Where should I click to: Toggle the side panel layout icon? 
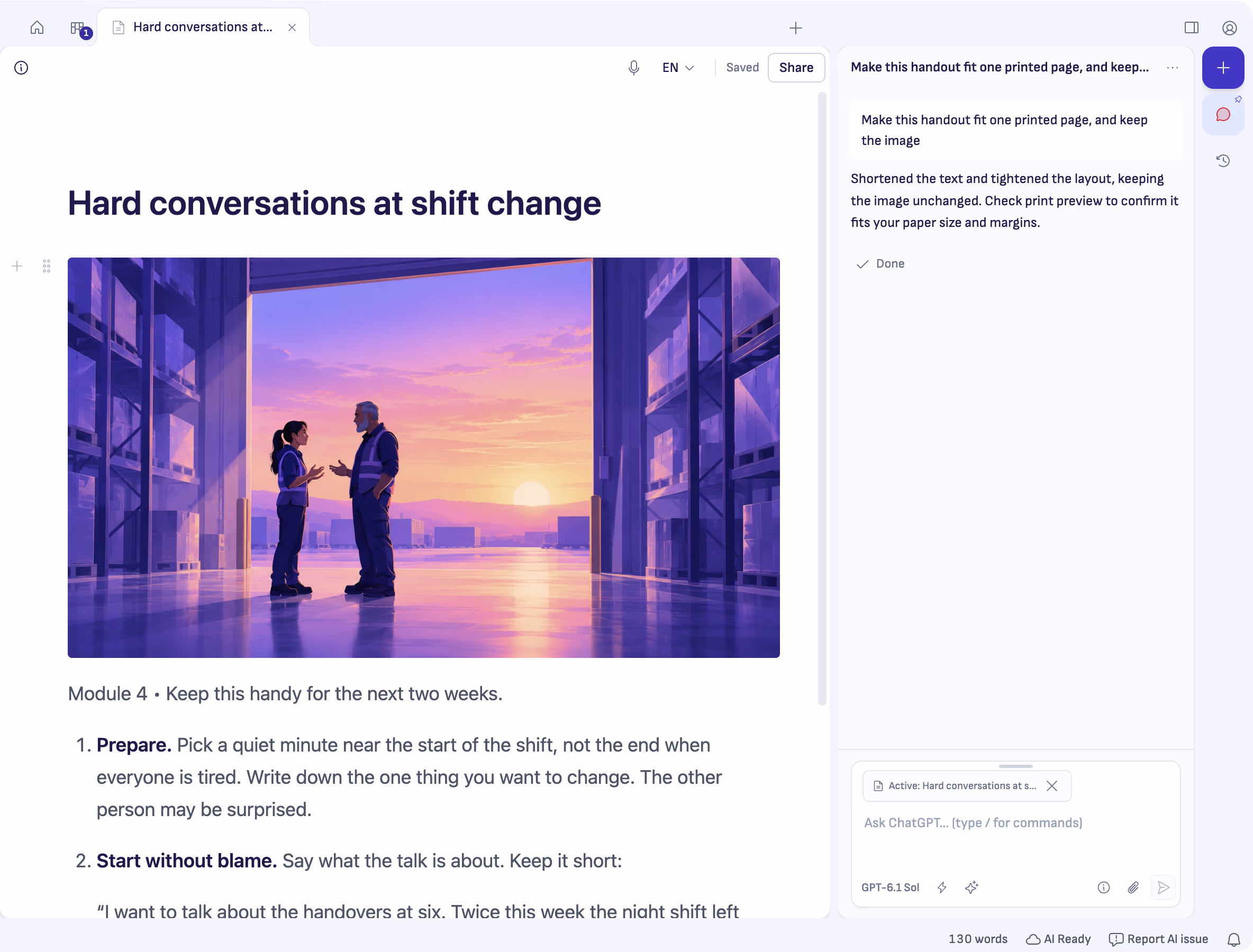1191,27
